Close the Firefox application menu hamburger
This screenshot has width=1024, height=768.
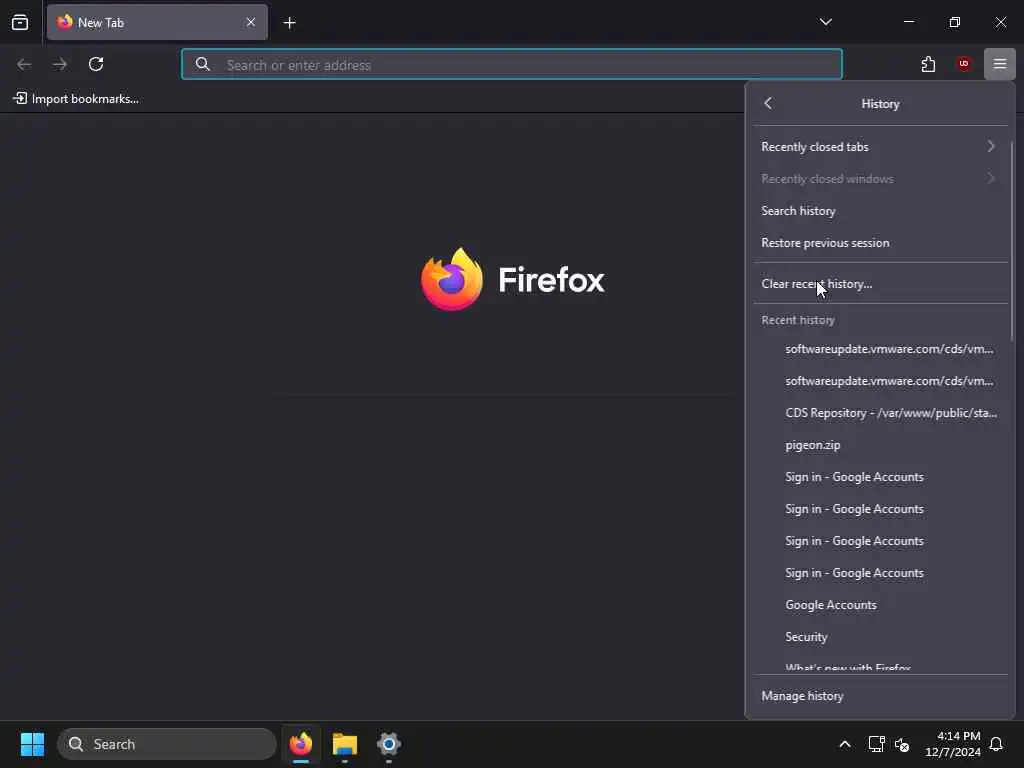coord(999,64)
